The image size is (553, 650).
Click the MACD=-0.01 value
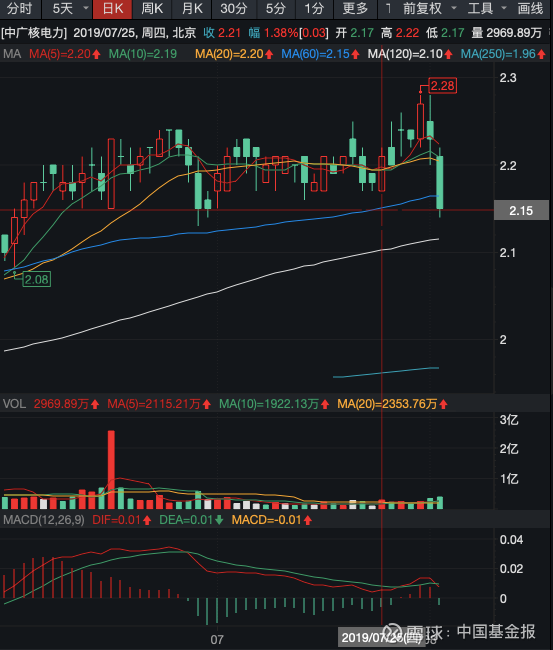pos(272,520)
